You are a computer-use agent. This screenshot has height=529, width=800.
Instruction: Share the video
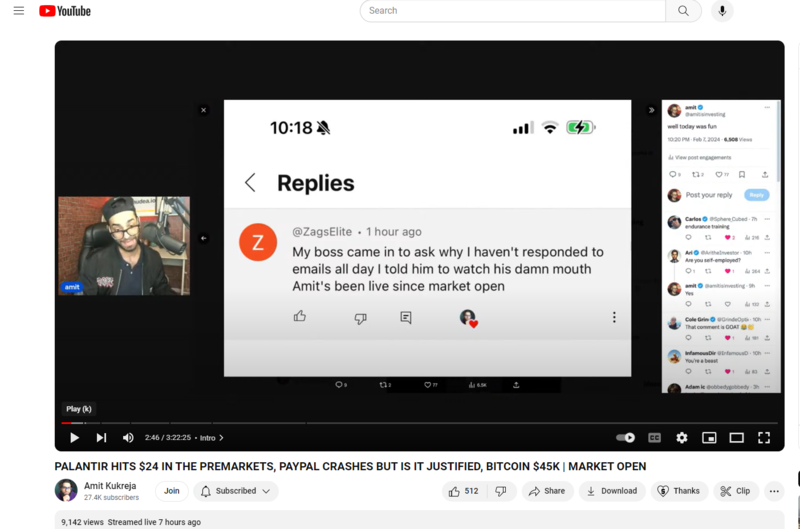click(x=547, y=491)
